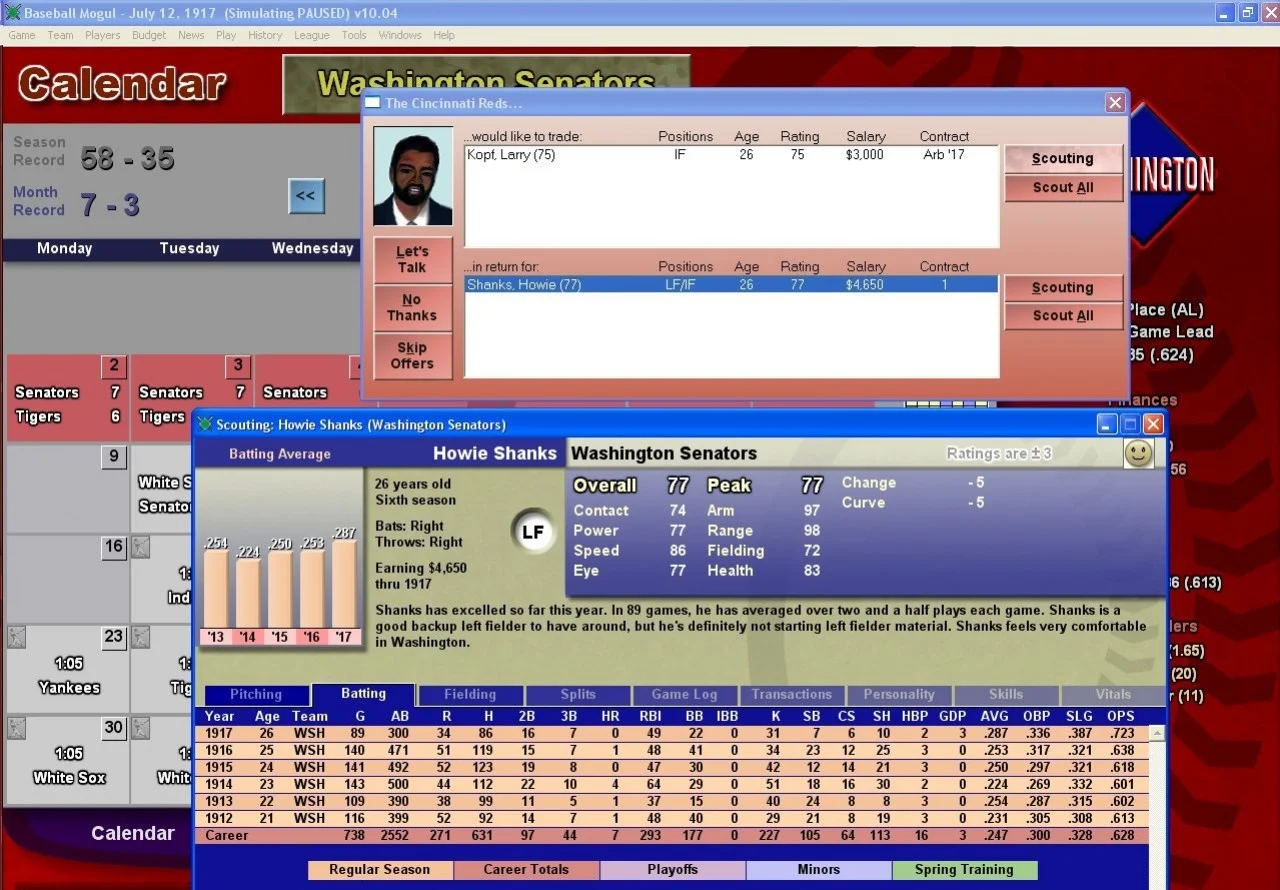This screenshot has width=1280, height=890.
Task: Close the Cincinnati Reds trade dialog
Action: coord(1115,103)
